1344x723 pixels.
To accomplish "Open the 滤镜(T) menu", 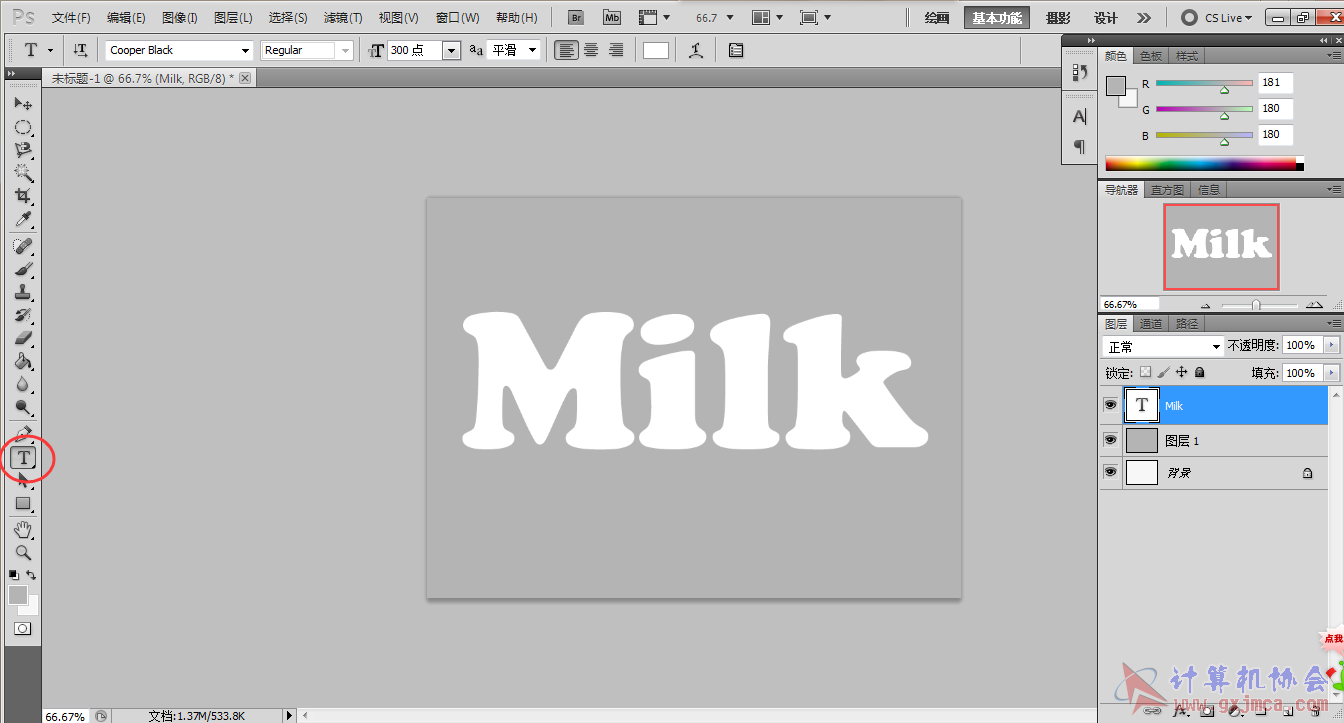I will pyautogui.click(x=342, y=18).
